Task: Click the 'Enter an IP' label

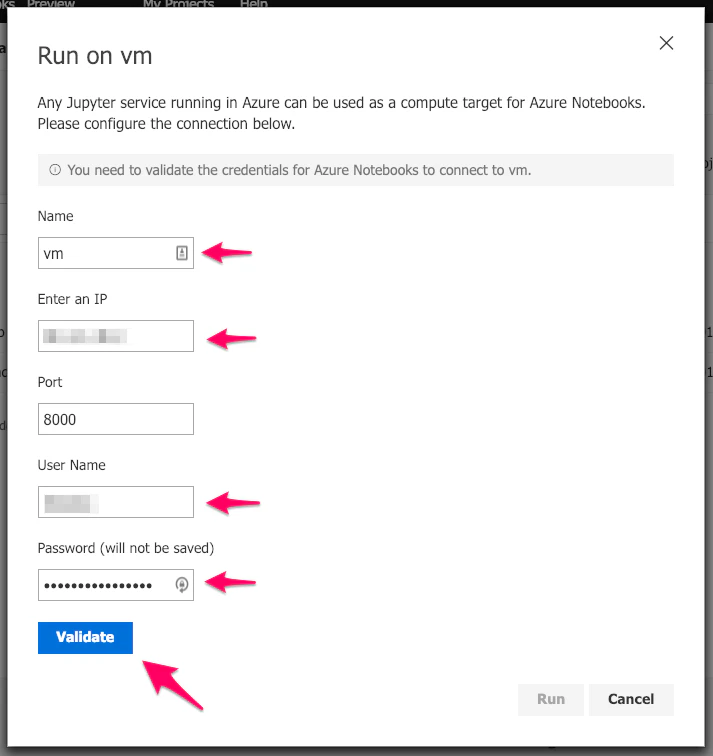Action: point(72,299)
